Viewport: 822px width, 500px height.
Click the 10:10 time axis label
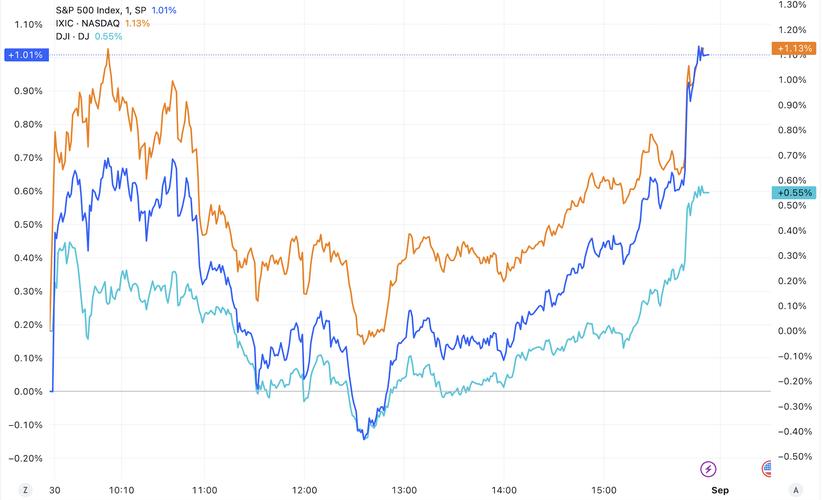[120, 490]
